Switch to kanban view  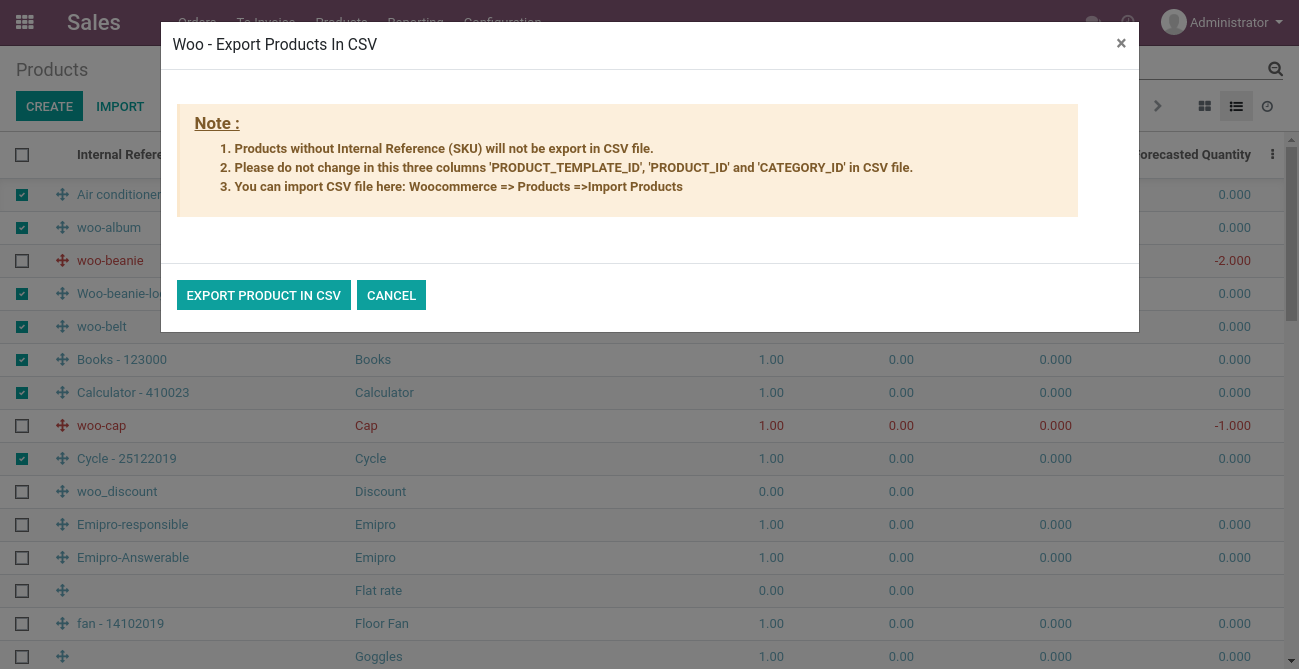[x=1205, y=106]
